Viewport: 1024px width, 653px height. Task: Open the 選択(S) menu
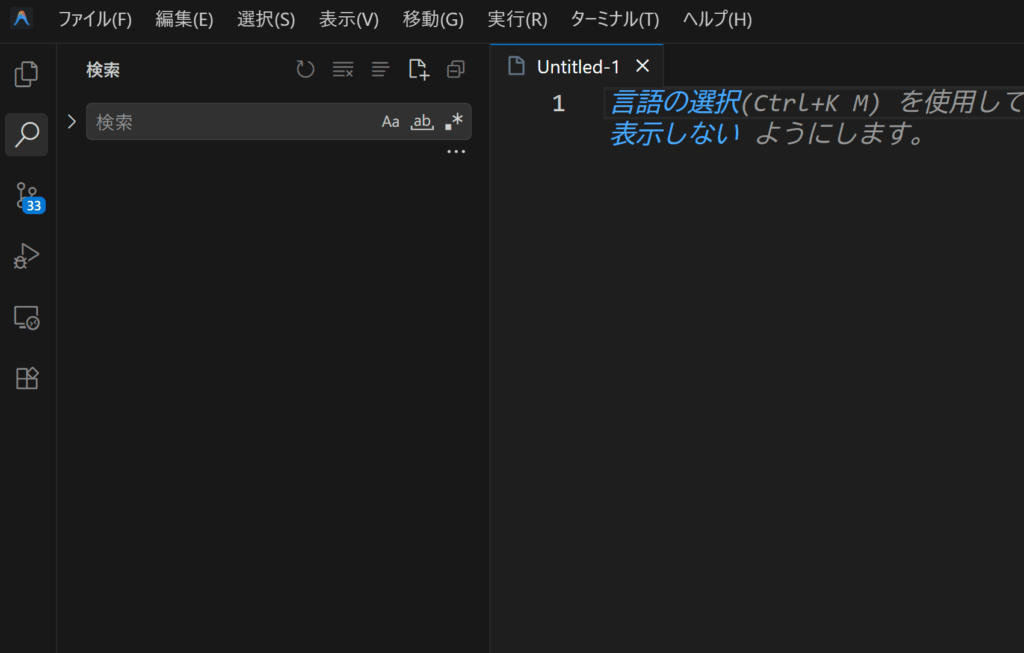click(266, 19)
